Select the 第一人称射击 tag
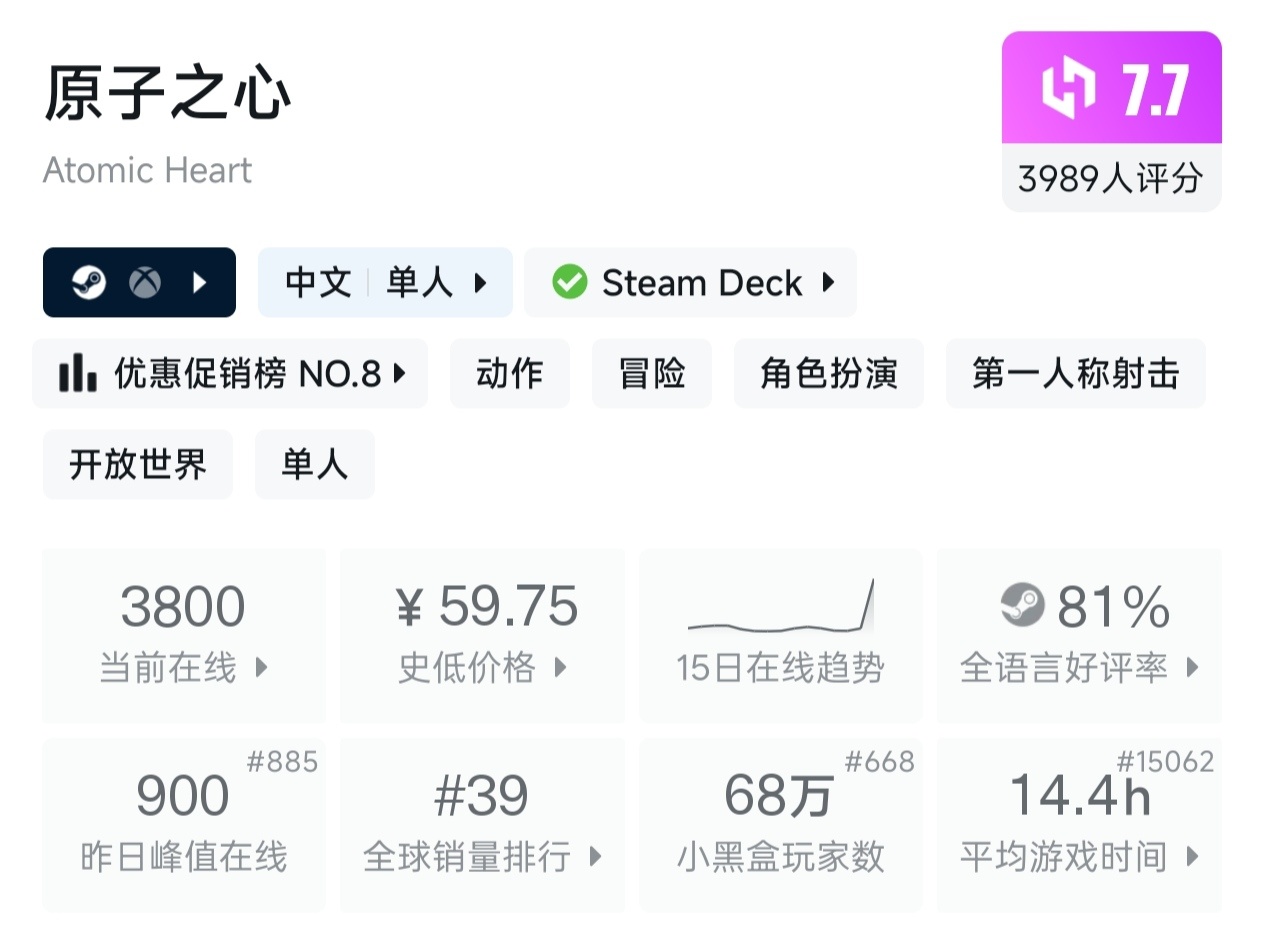Viewport: 1264px width, 926px height. [x=1075, y=374]
